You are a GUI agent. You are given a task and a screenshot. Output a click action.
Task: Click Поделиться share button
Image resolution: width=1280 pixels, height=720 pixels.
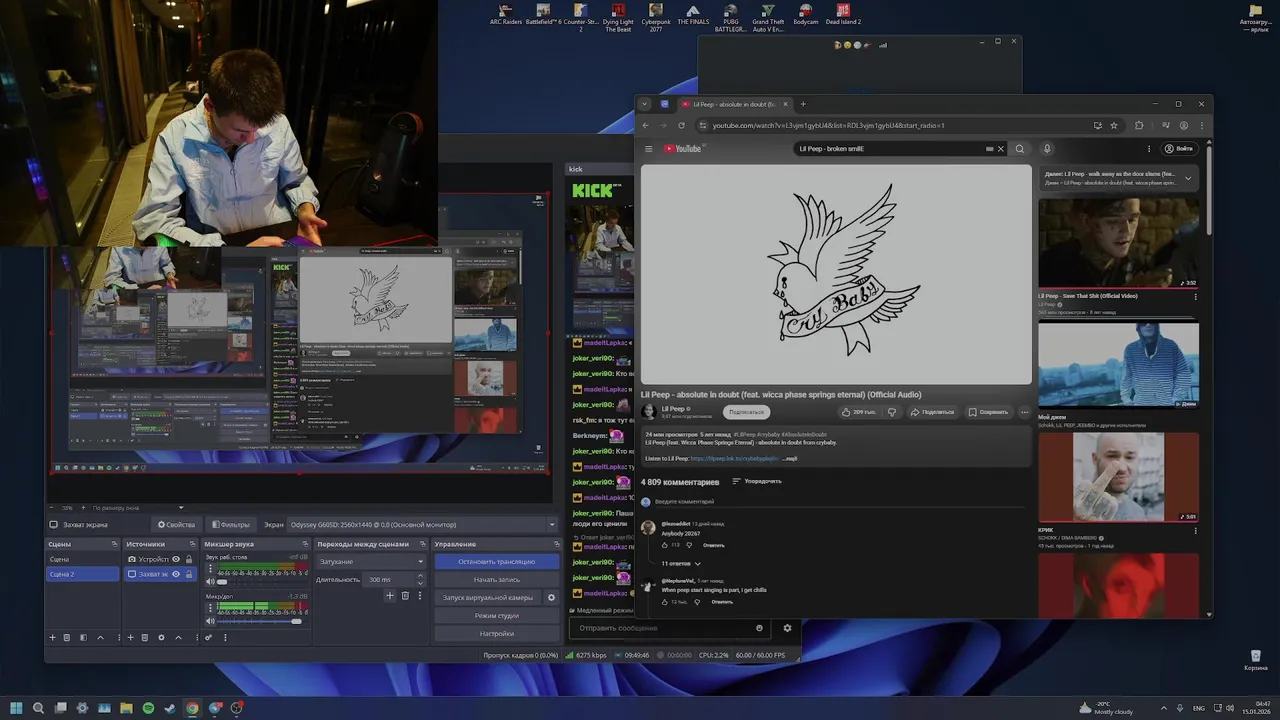point(932,412)
